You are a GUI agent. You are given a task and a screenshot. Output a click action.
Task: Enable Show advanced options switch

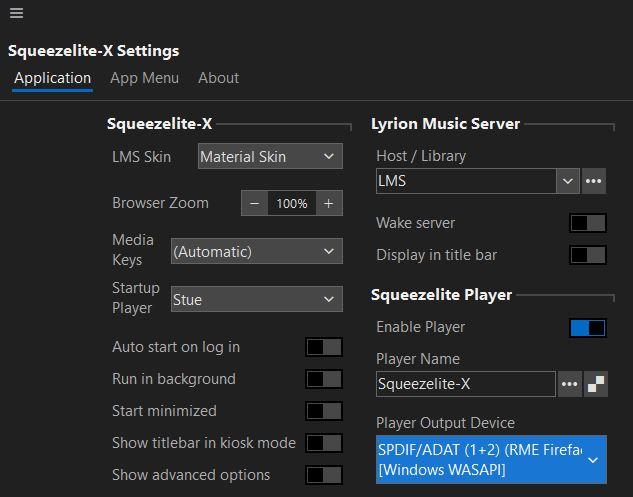point(324,475)
